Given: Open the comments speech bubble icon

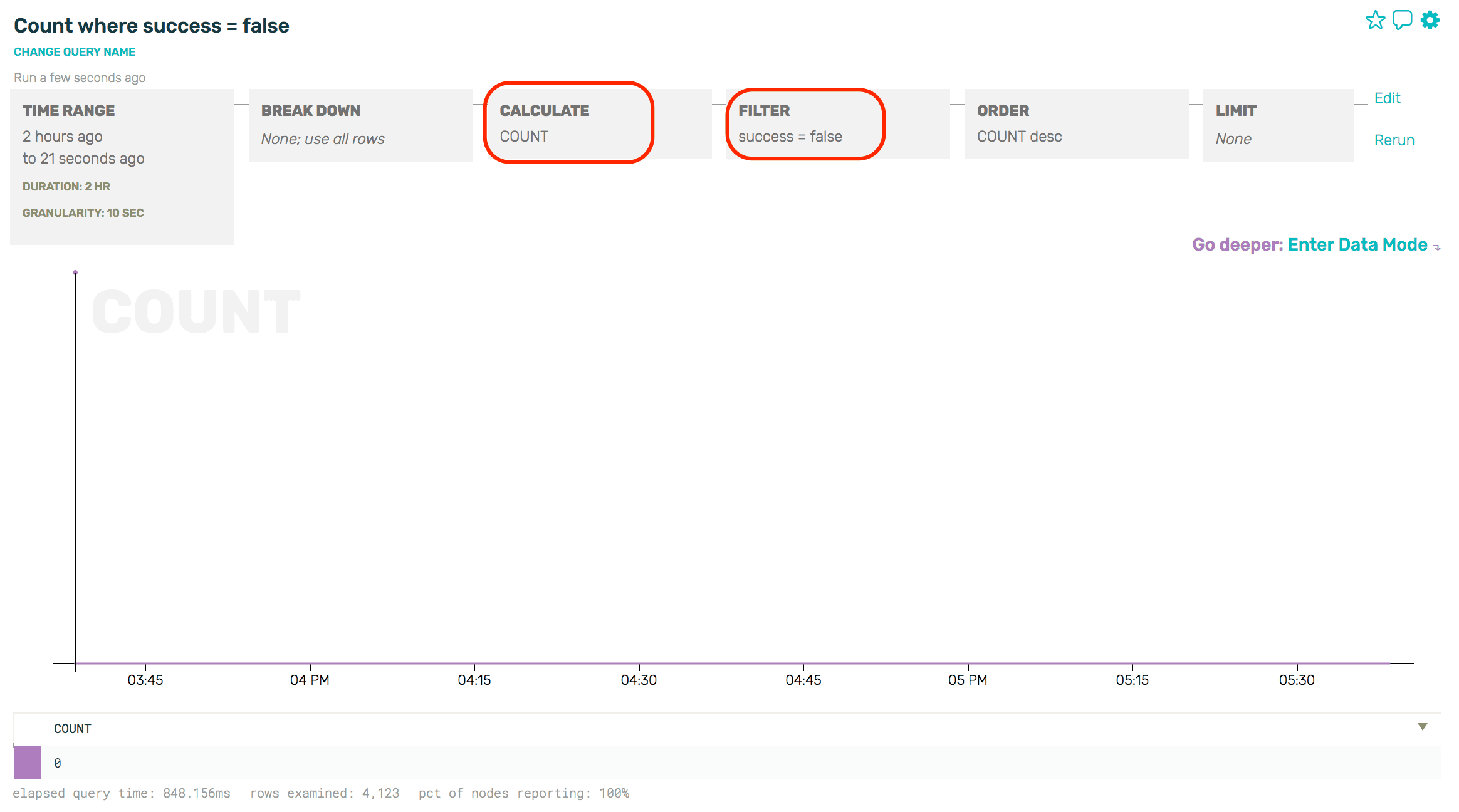Looking at the screenshot, I should [1402, 21].
